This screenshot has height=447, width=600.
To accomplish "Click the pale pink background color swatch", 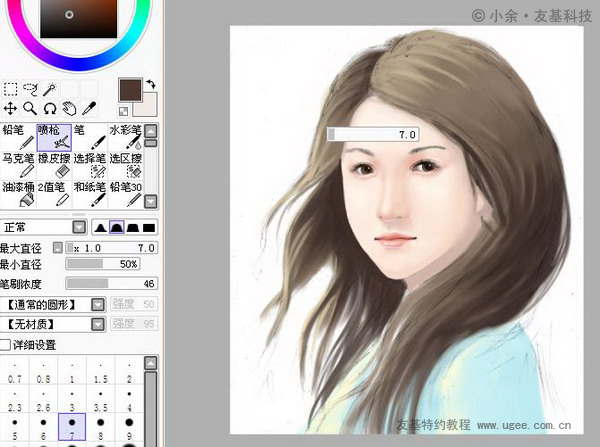I will point(148,106).
